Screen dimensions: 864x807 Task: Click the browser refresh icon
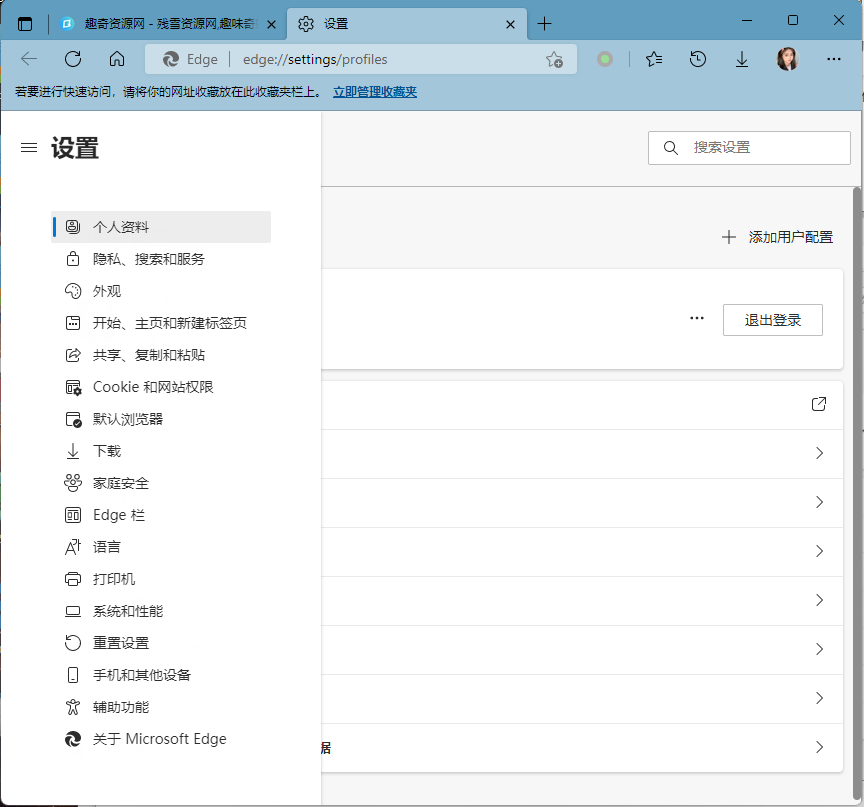coord(73,59)
